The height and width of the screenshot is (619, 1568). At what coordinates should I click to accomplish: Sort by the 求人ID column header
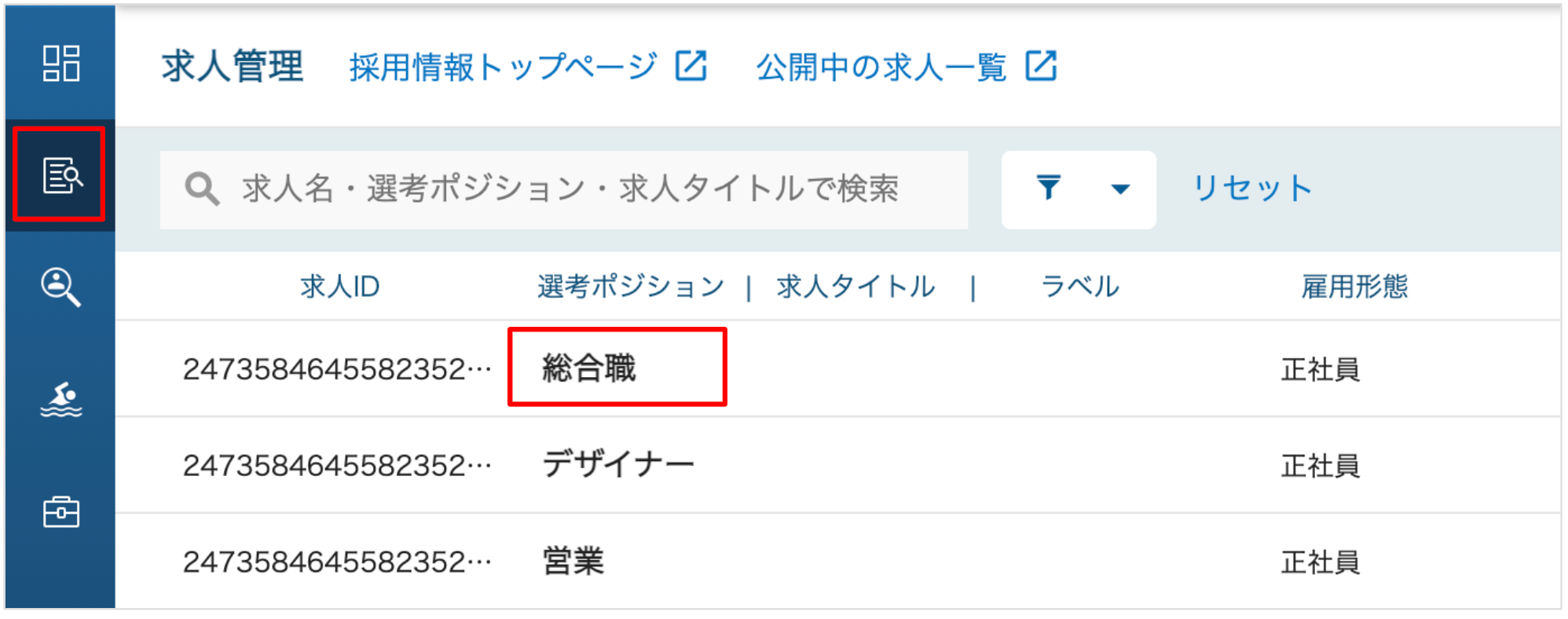(339, 287)
